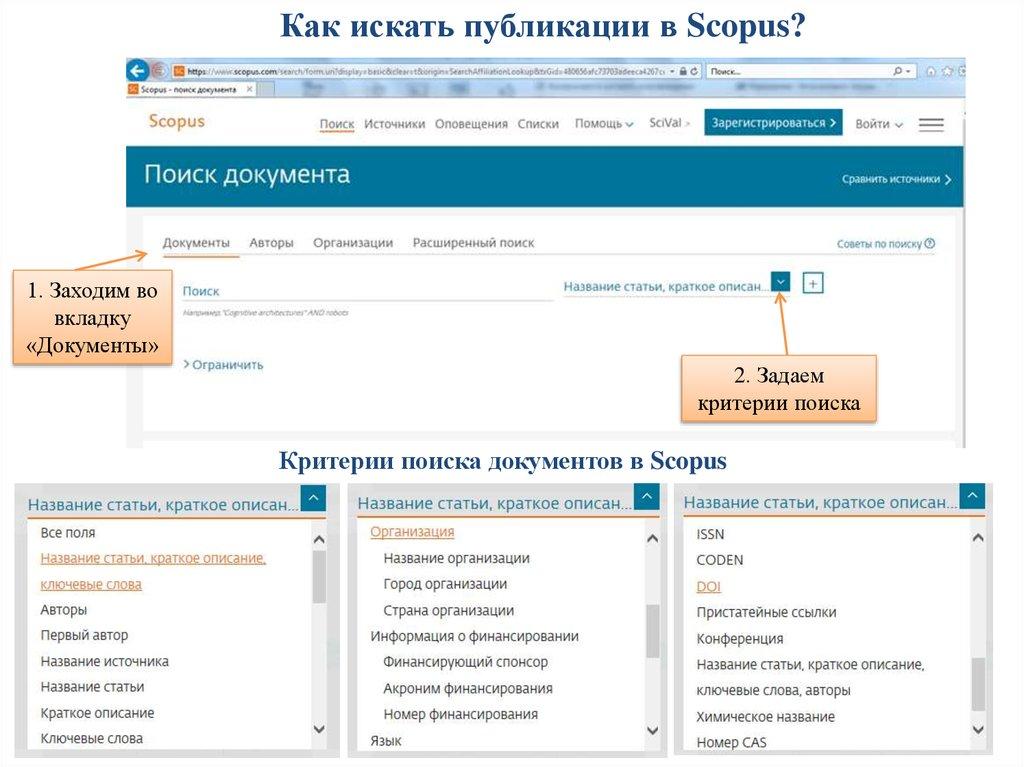Switch to the Авторы tab
This screenshot has width=1024, height=767.
(271, 243)
